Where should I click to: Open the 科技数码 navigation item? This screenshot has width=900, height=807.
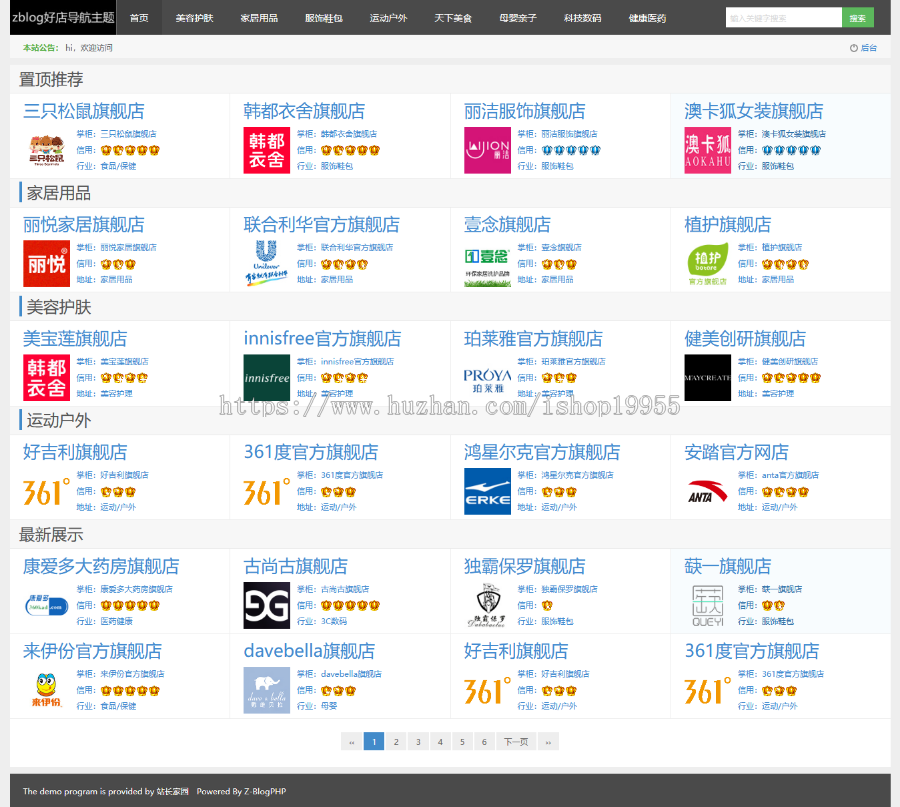(x=583, y=18)
